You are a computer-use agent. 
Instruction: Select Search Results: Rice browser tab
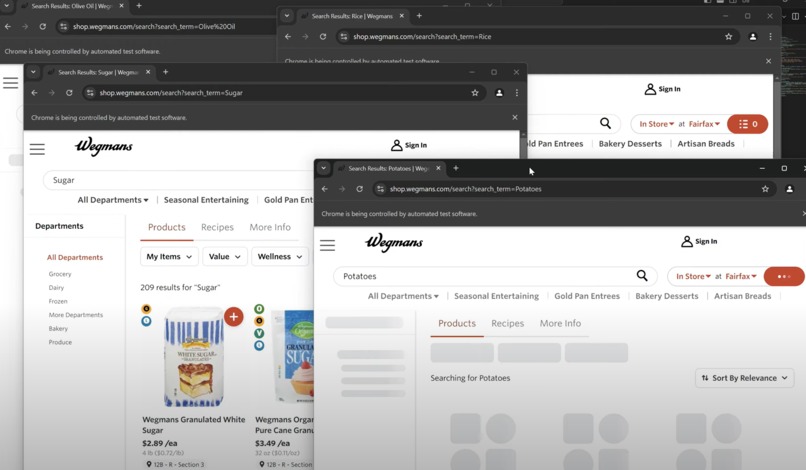[x=352, y=16]
